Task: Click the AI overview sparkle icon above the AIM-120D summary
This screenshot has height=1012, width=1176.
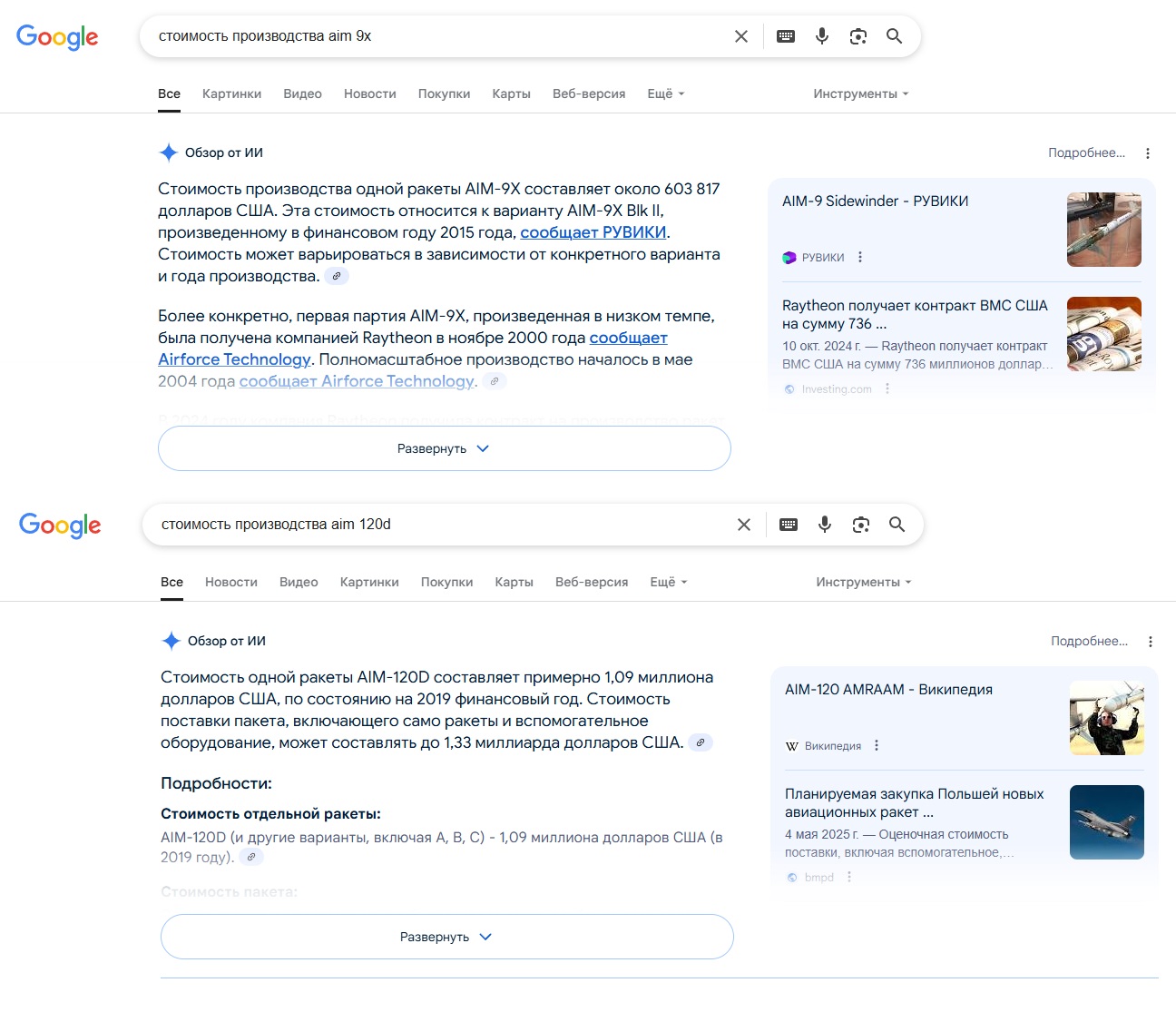Action: point(171,641)
